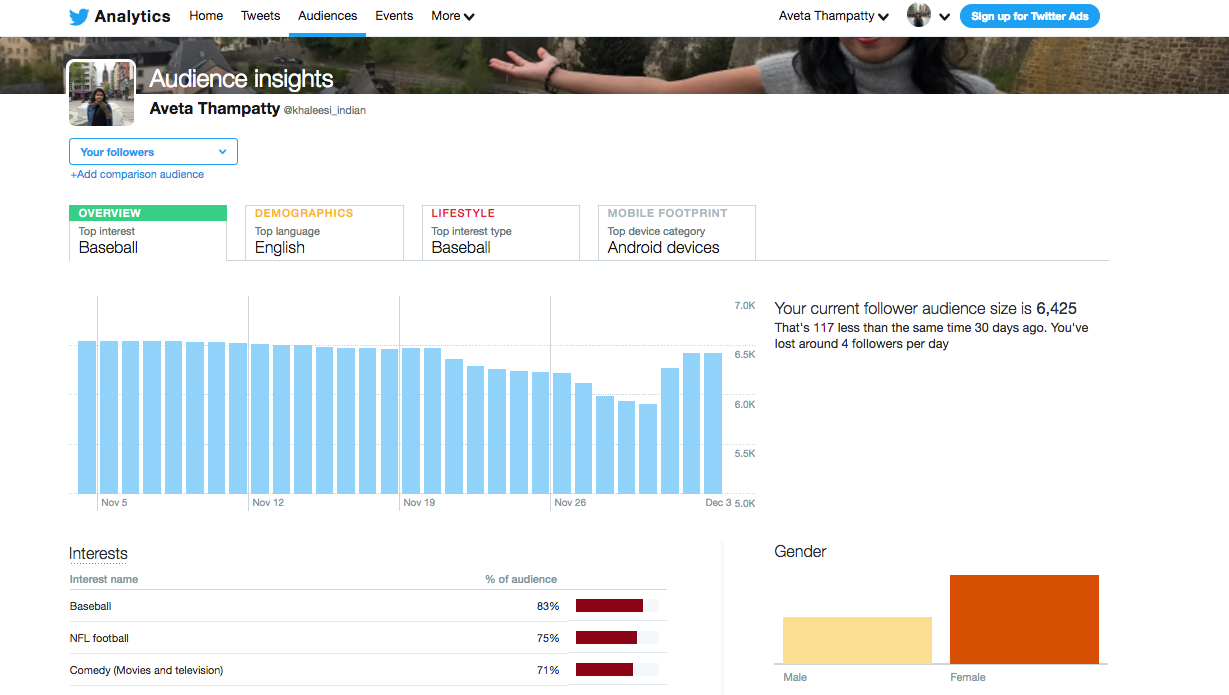
Task: Click the large profile photo thumbnail
Action: click(x=101, y=93)
